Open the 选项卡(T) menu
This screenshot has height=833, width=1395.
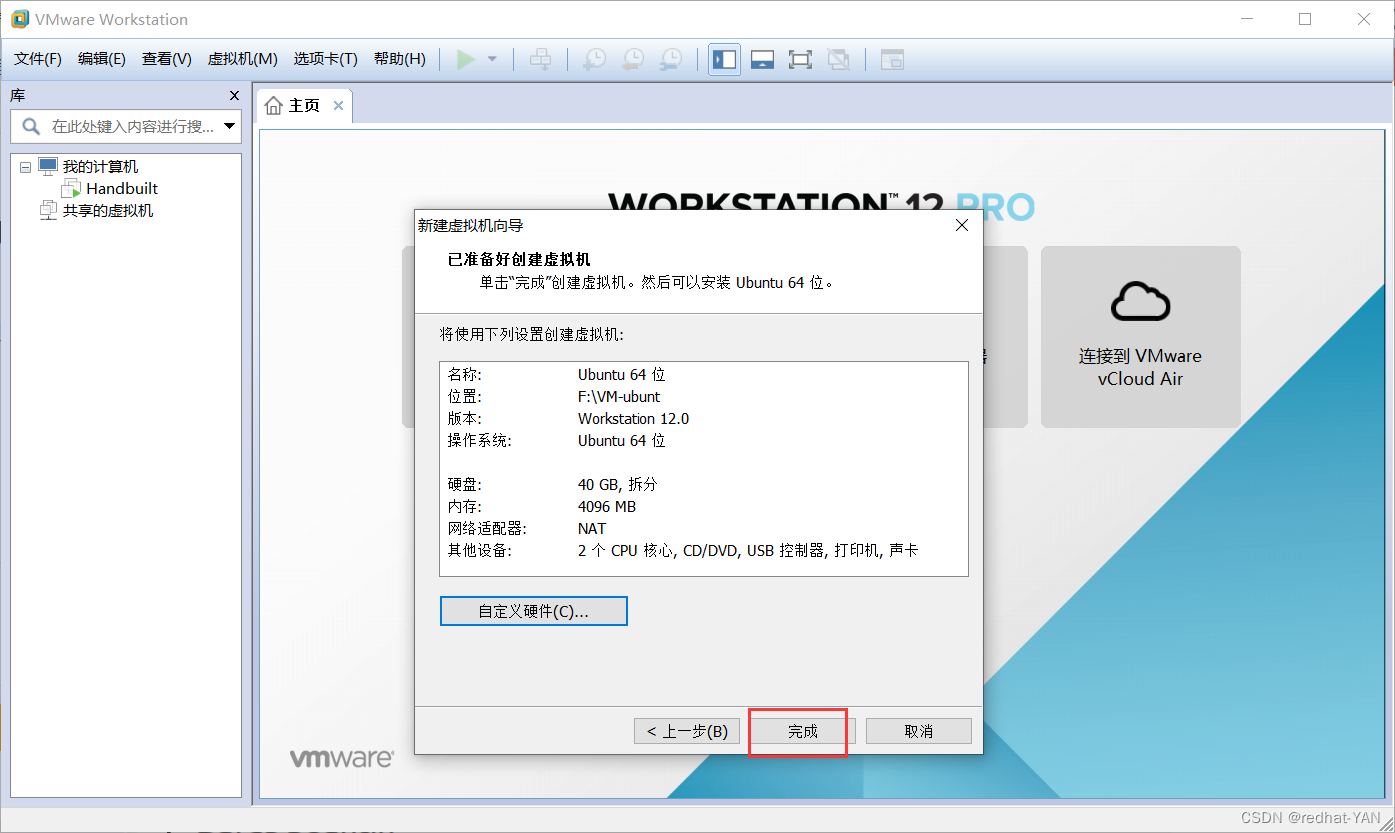click(325, 59)
